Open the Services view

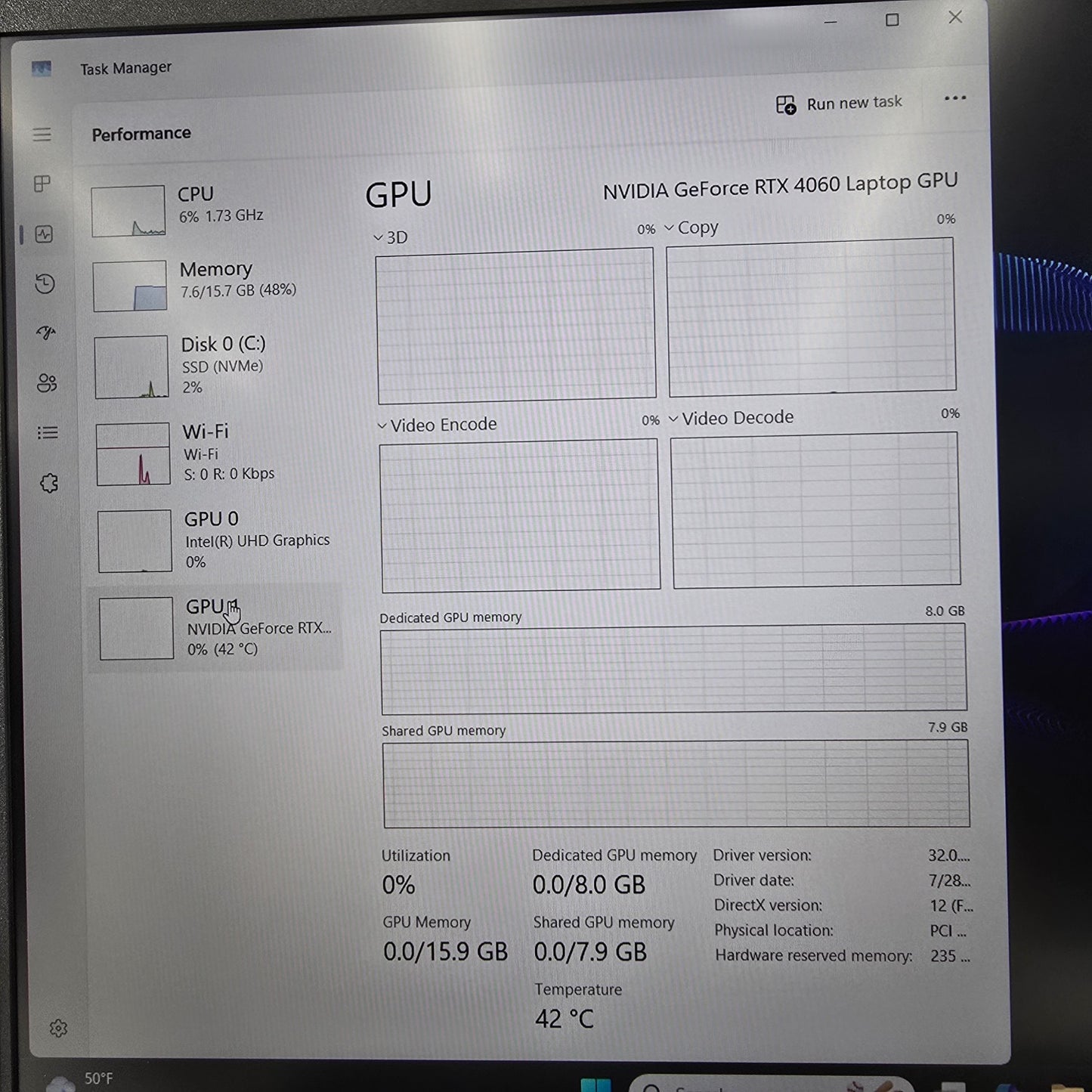coord(49,484)
